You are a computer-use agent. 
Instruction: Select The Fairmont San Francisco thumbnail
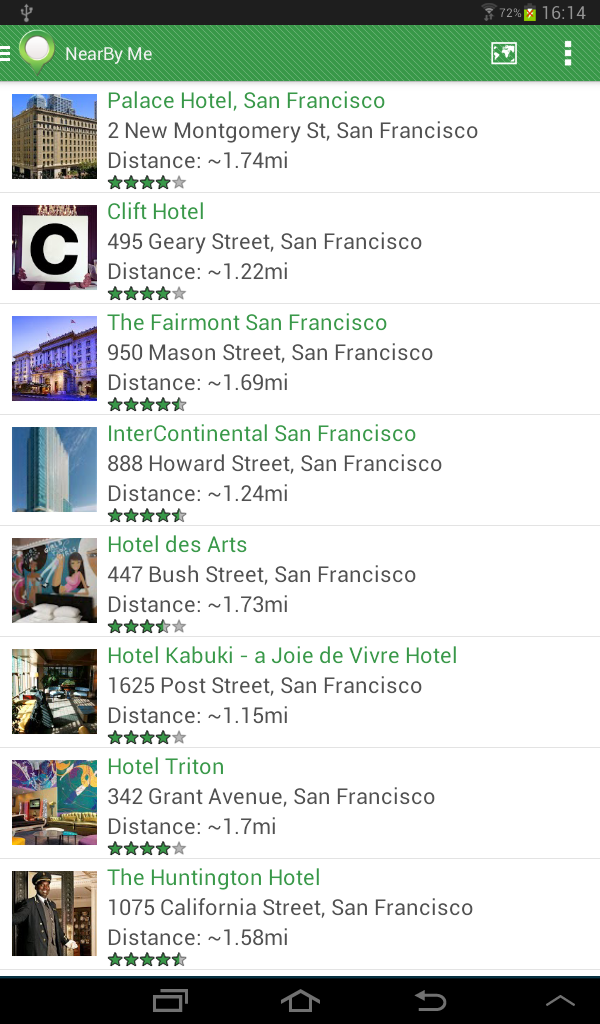54,359
